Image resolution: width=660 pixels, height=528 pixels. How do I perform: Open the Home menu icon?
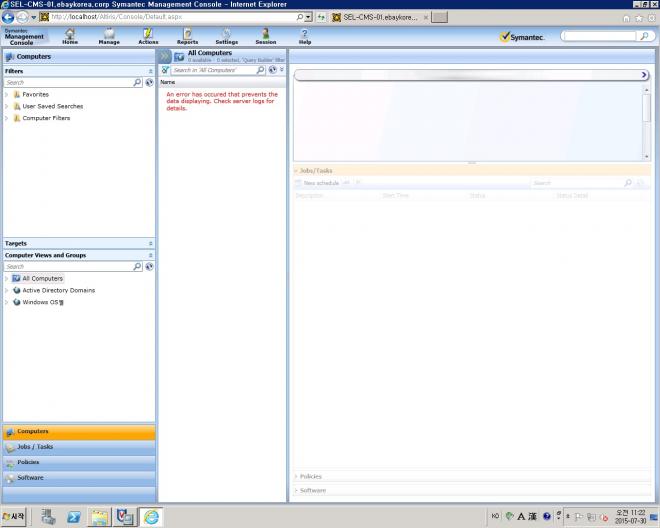70,34
